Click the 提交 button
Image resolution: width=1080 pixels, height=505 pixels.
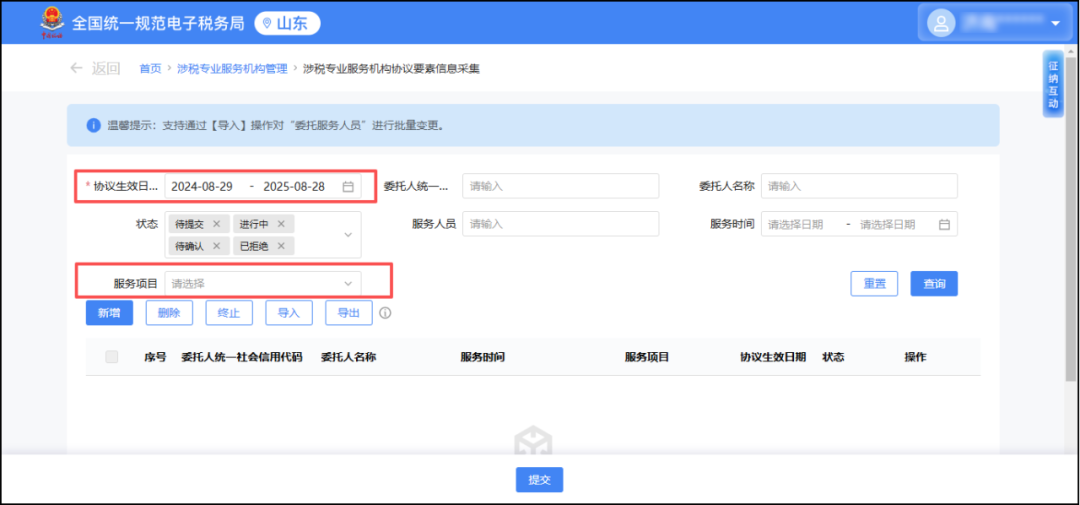click(539, 480)
